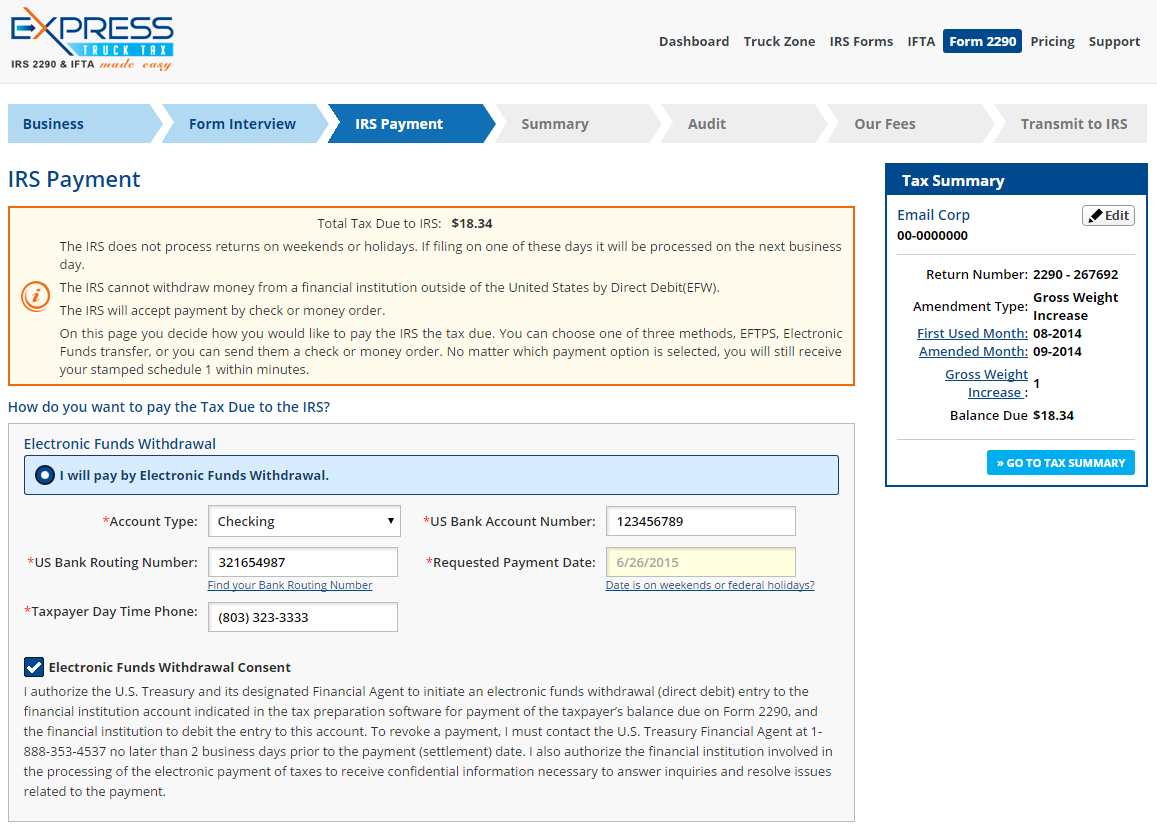1157x833 pixels.
Task: Open Truck Zone in top navigation
Action: tap(779, 41)
